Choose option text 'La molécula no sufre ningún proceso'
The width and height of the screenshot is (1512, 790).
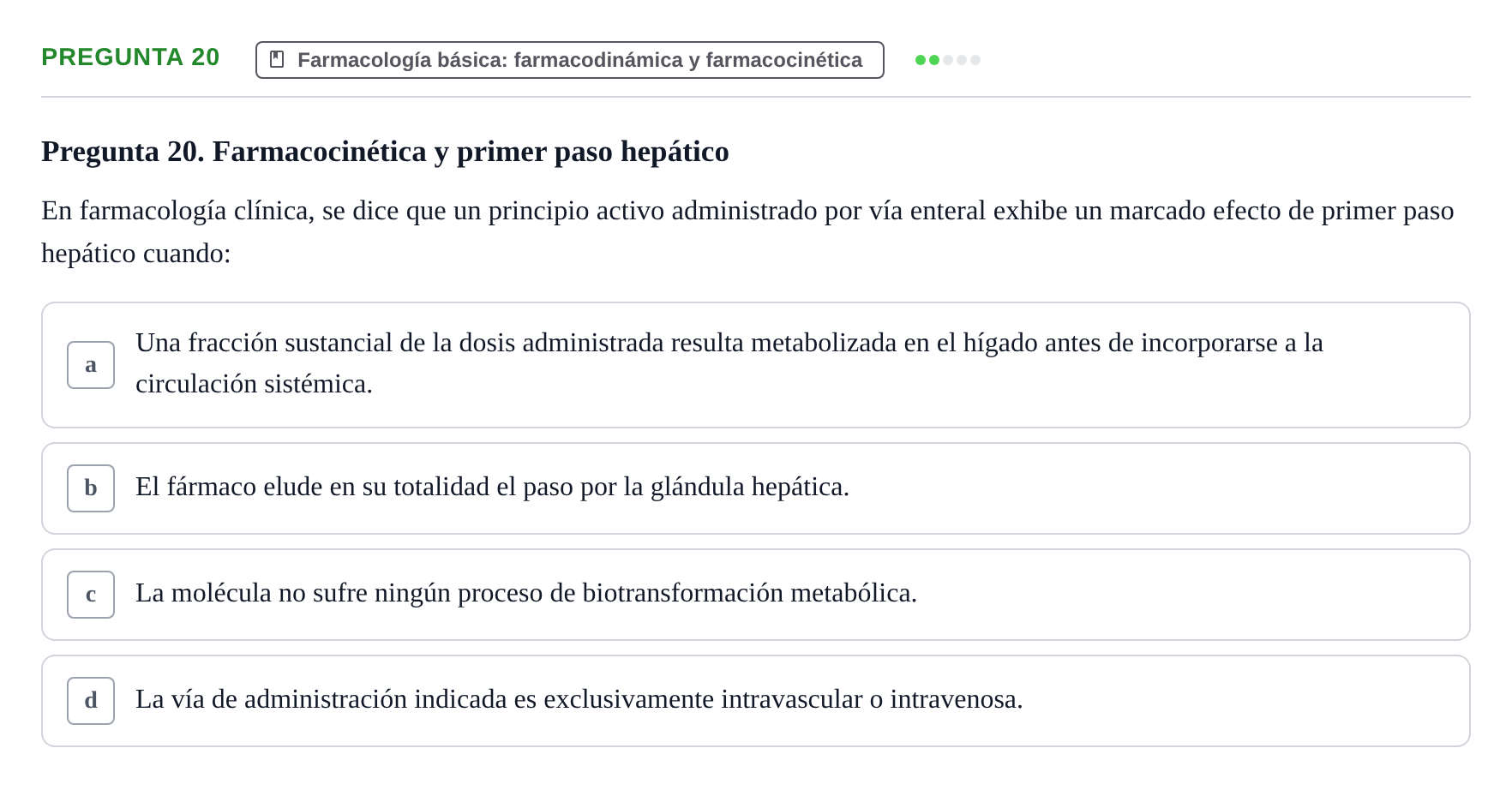[x=526, y=593]
